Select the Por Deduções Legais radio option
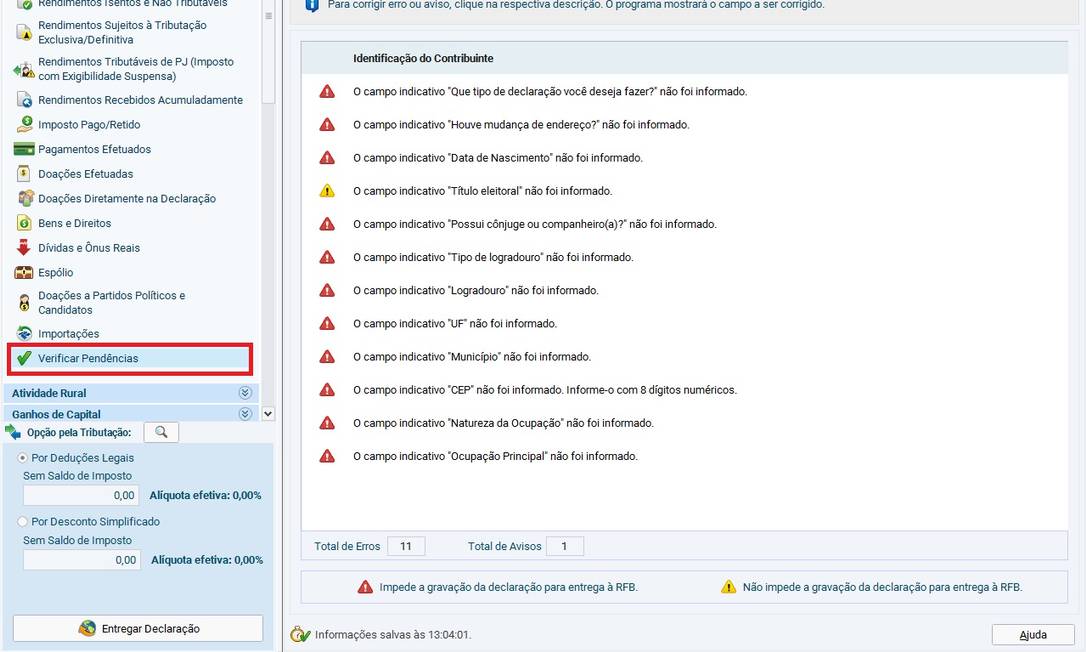Image resolution: width=1086 pixels, height=652 pixels. tap(23, 457)
